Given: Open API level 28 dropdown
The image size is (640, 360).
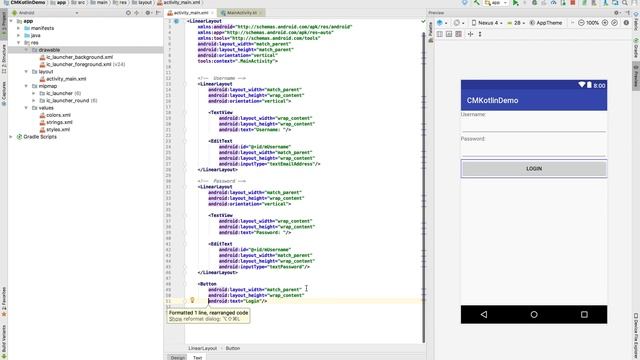Looking at the screenshot, I should tap(516, 23).
